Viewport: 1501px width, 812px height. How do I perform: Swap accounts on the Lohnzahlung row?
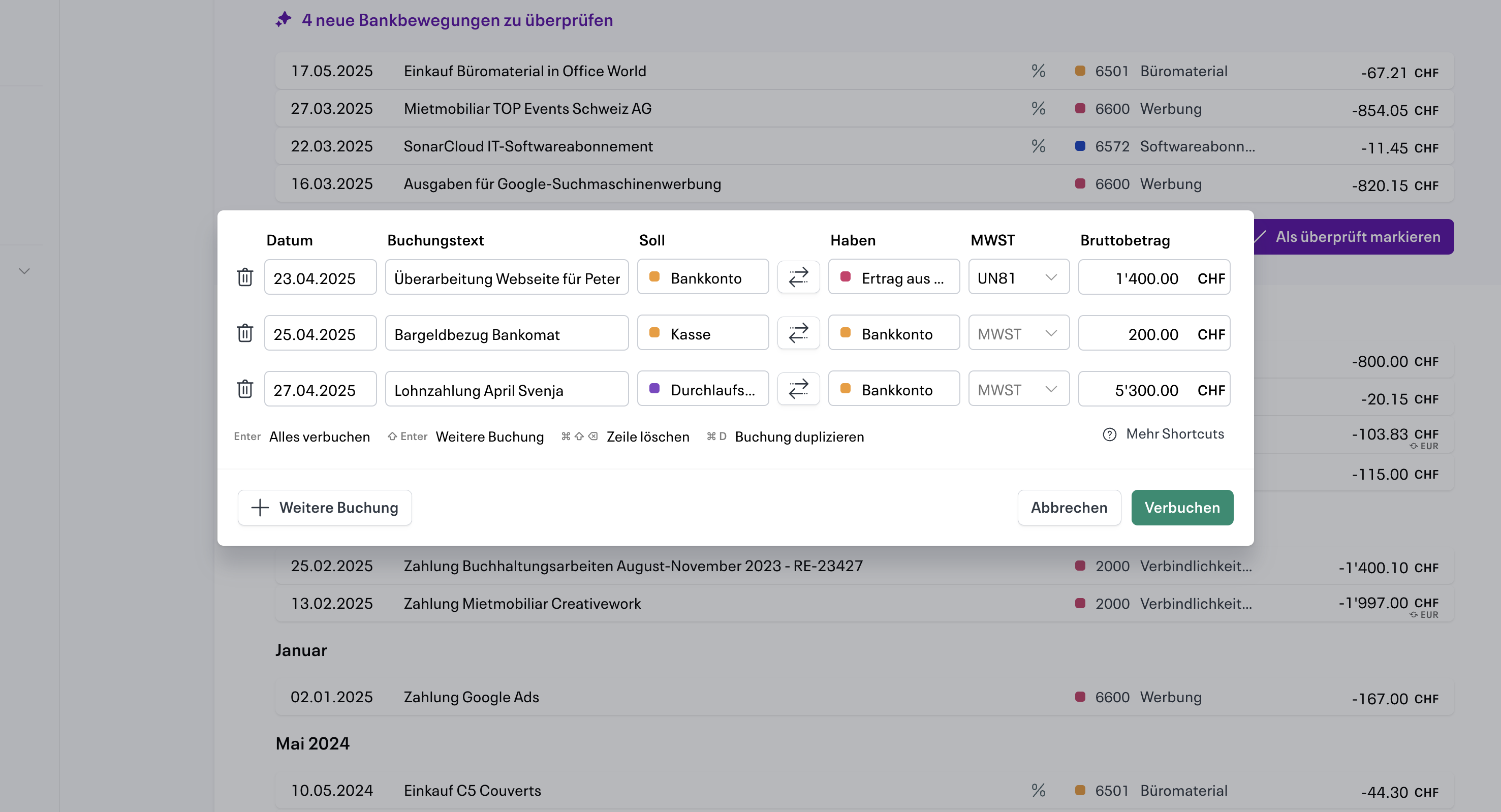798,389
